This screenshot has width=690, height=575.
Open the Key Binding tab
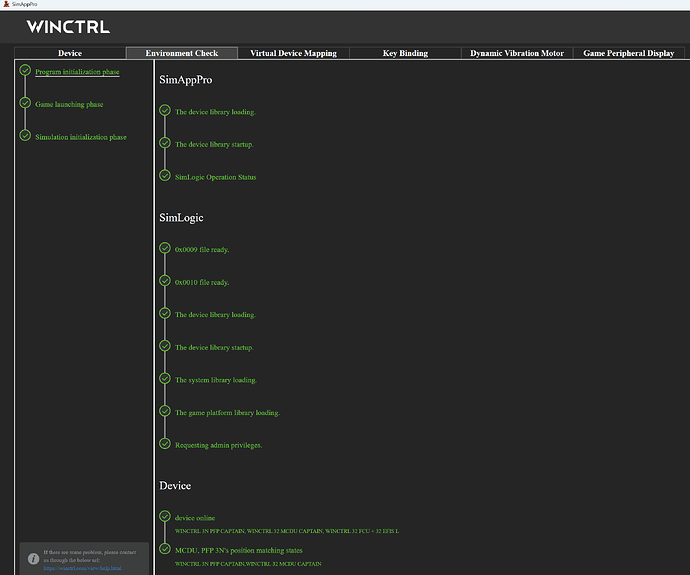(405, 53)
